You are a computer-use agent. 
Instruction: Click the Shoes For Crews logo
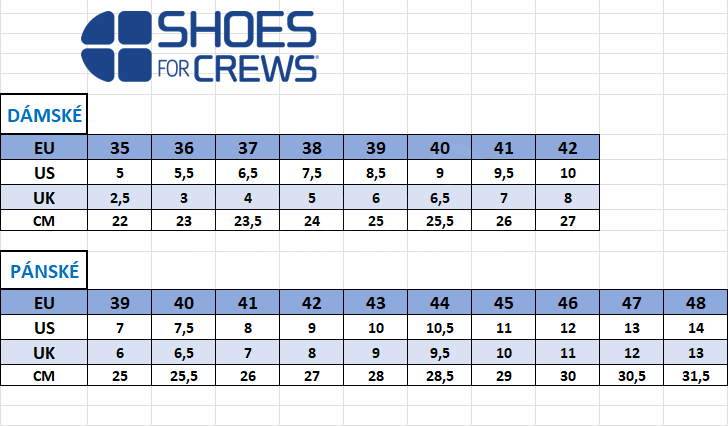[199, 46]
